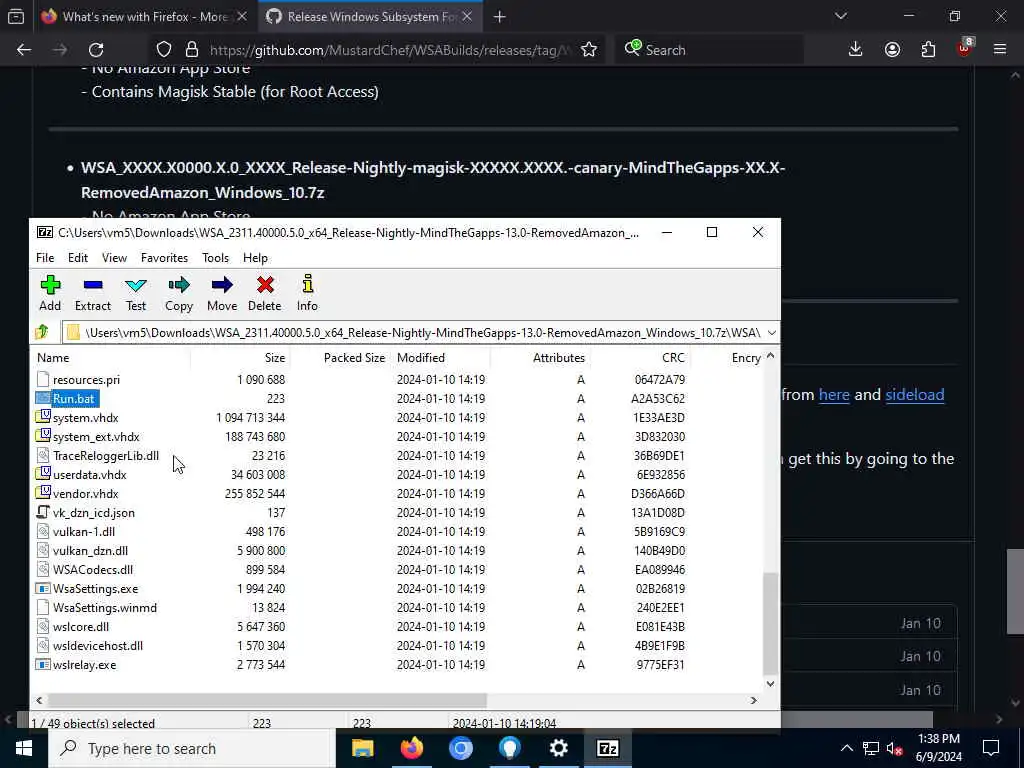Reload the page in Firefox

tap(96, 50)
